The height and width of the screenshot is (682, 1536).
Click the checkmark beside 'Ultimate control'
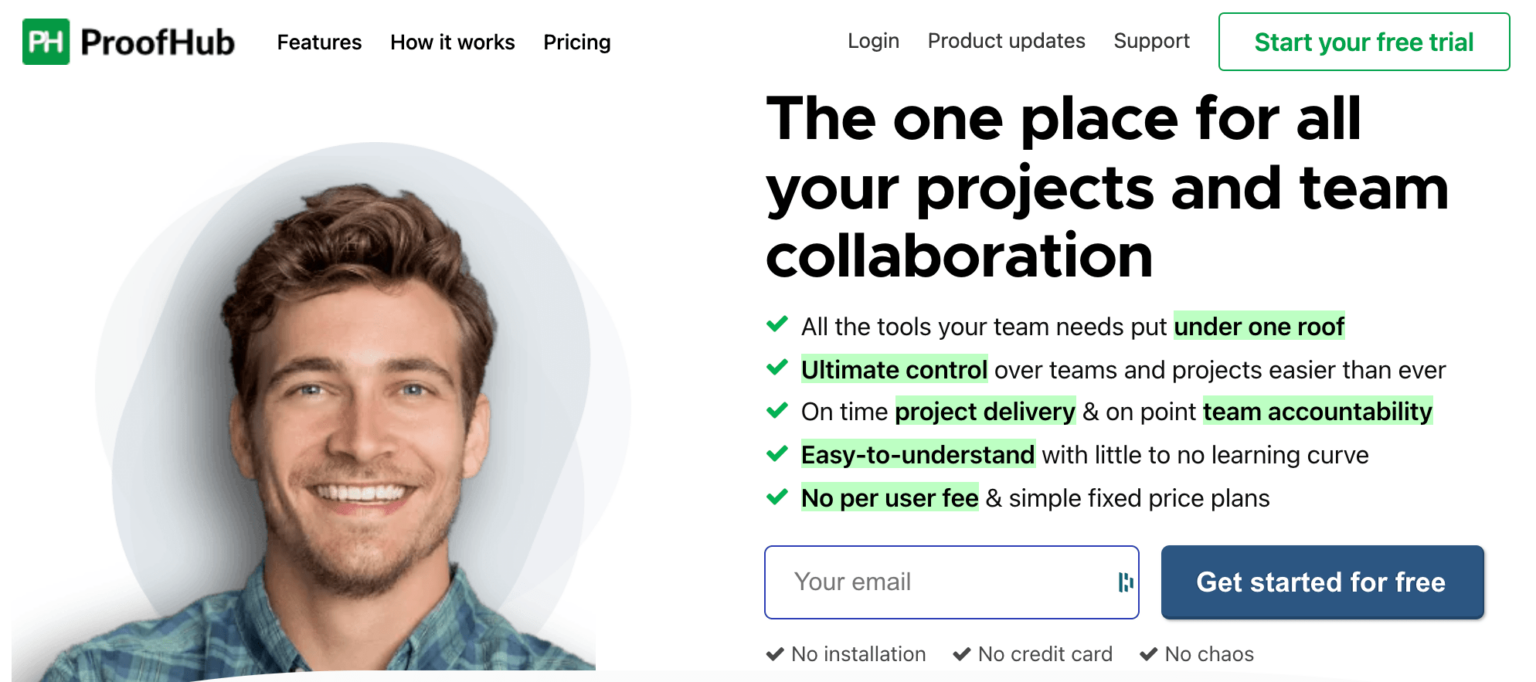779,367
